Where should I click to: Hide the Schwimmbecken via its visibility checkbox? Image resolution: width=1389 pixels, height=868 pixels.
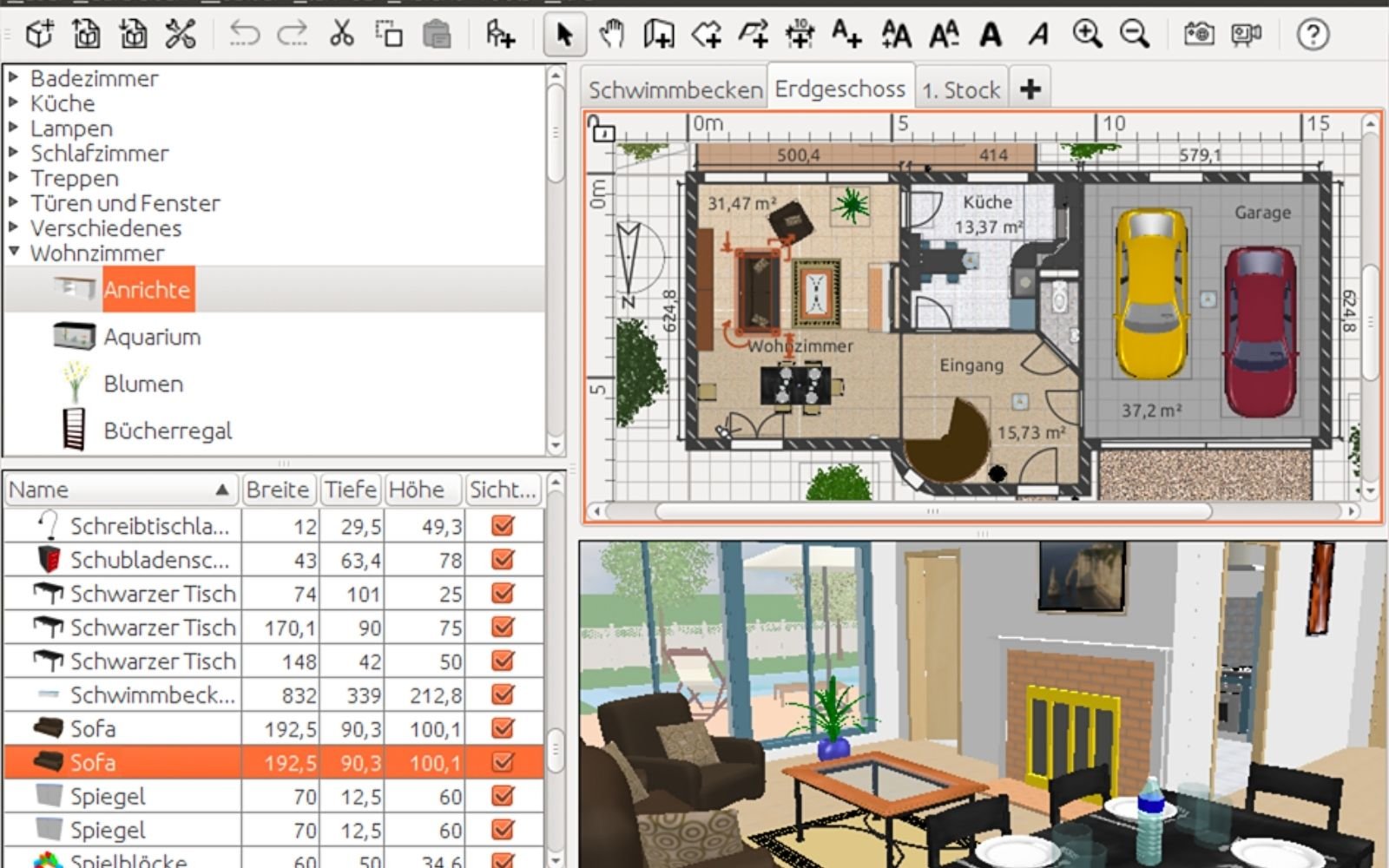point(504,694)
